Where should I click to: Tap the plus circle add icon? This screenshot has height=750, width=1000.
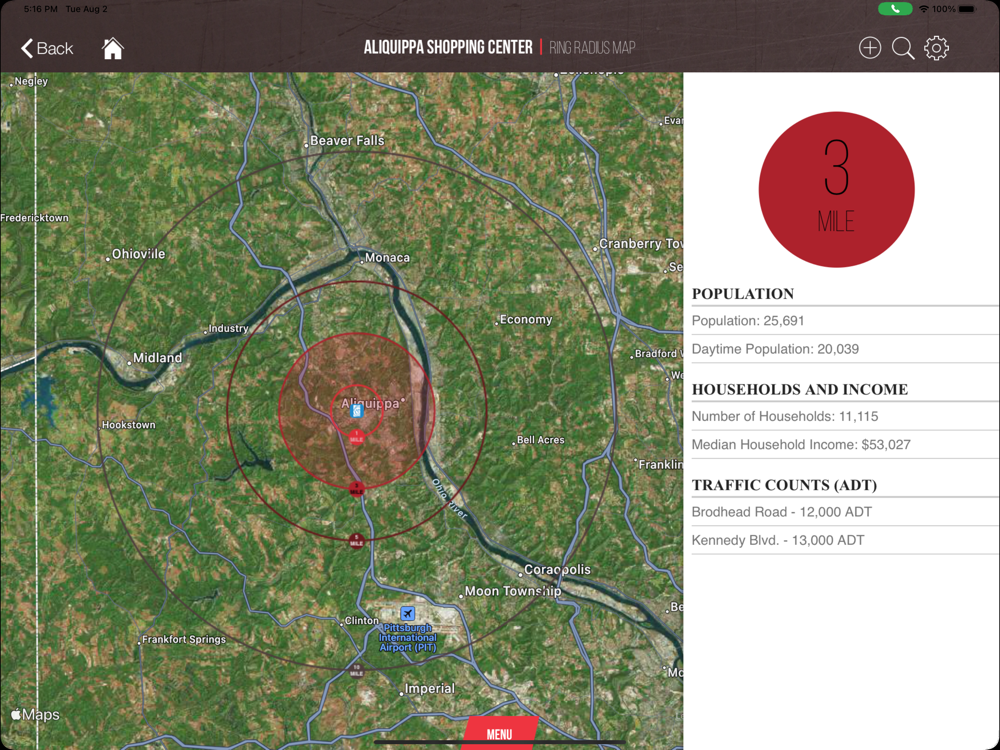click(x=870, y=48)
